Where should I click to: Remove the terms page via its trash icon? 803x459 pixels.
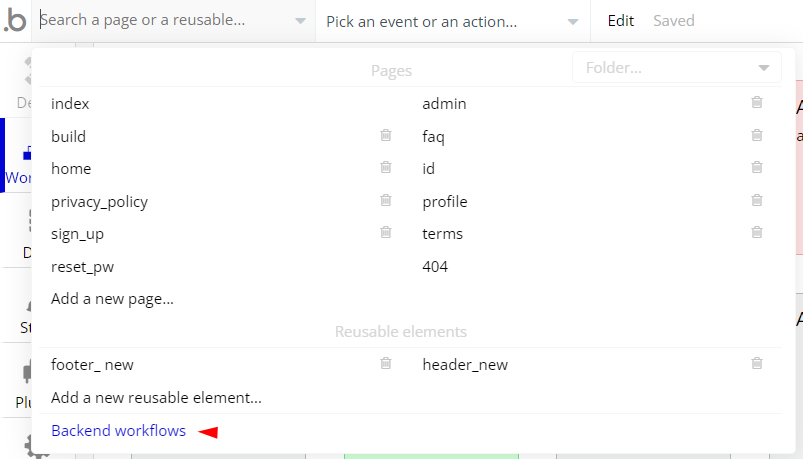point(757,233)
